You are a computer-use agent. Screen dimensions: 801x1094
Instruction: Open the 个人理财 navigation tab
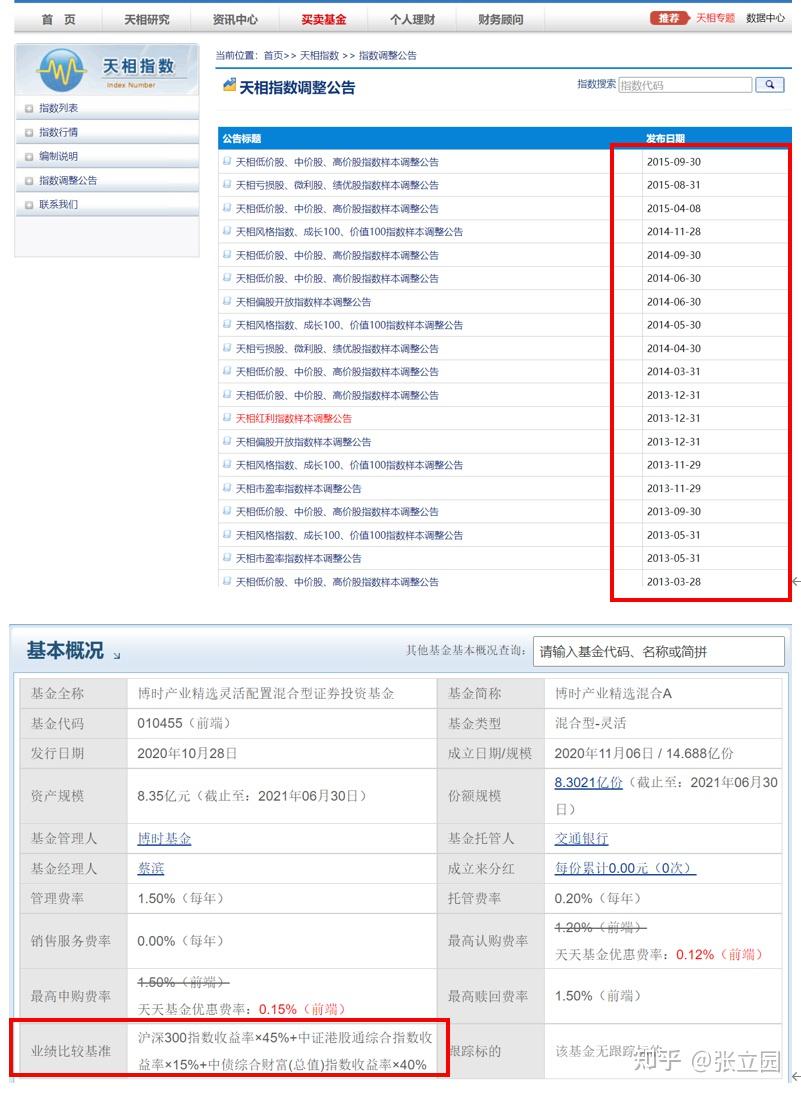[412, 20]
